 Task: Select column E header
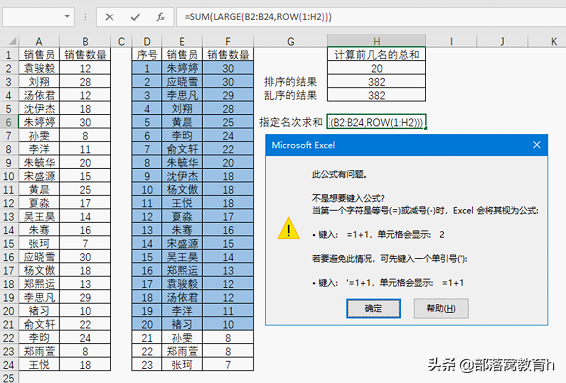click(182, 42)
